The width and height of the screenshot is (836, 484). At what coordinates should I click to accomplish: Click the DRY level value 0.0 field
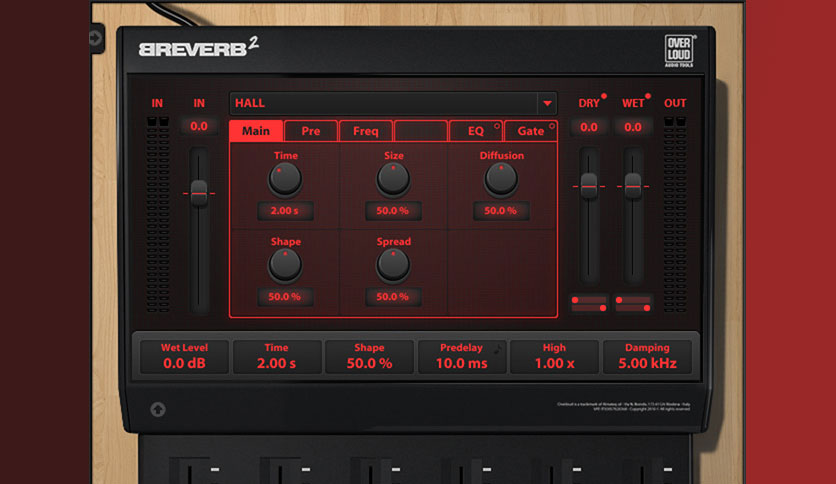(x=589, y=127)
